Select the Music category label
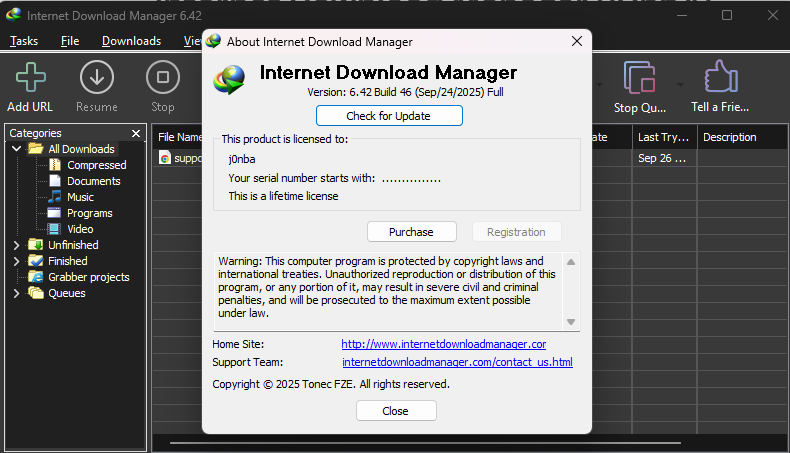 81,197
